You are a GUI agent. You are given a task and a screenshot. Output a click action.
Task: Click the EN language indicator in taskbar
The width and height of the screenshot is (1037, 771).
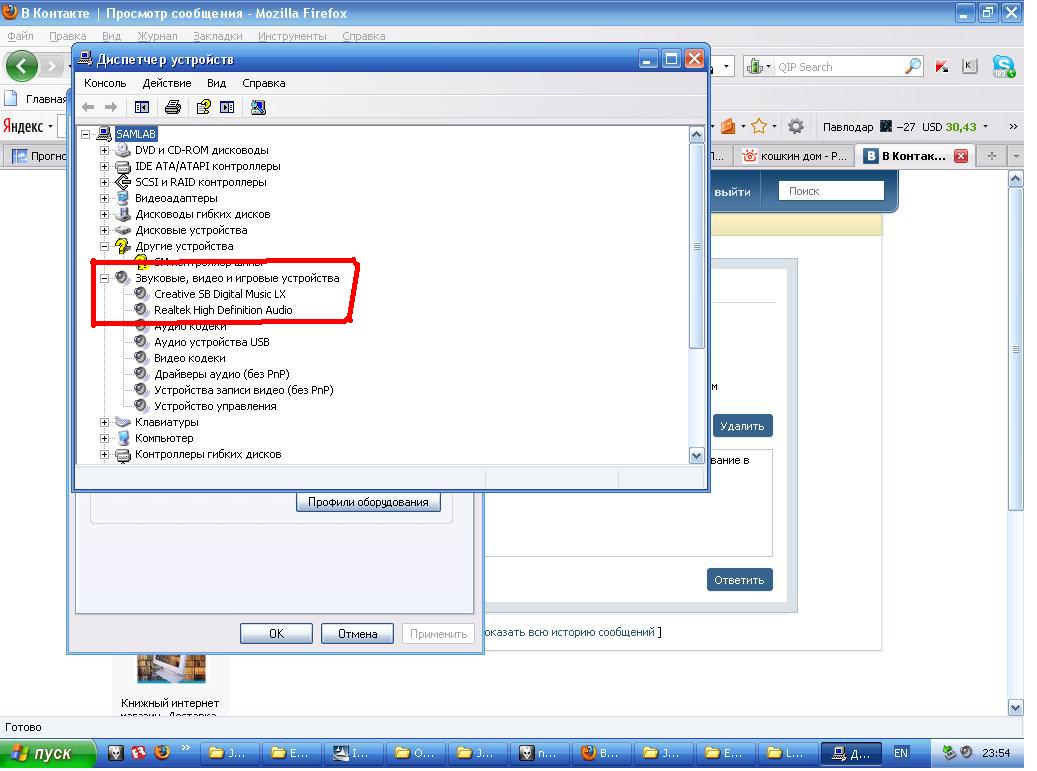tap(901, 754)
